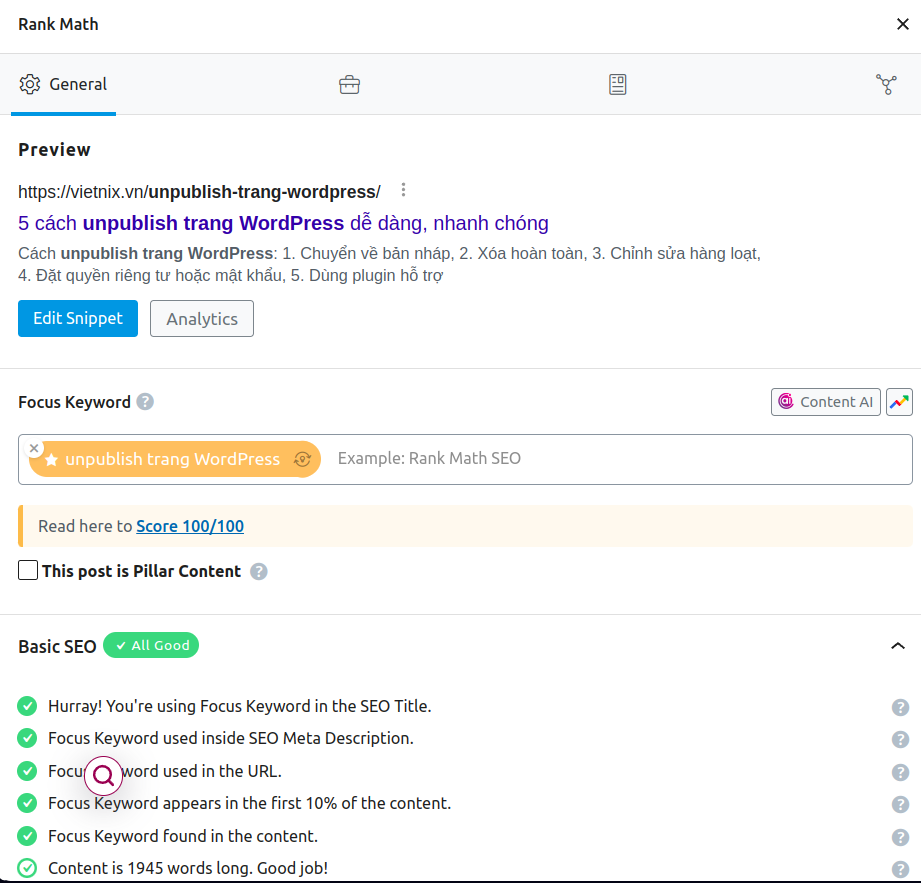The image size is (921, 883).
Task: Open the snippet preview three-dot options menu
Action: coord(403,190)
